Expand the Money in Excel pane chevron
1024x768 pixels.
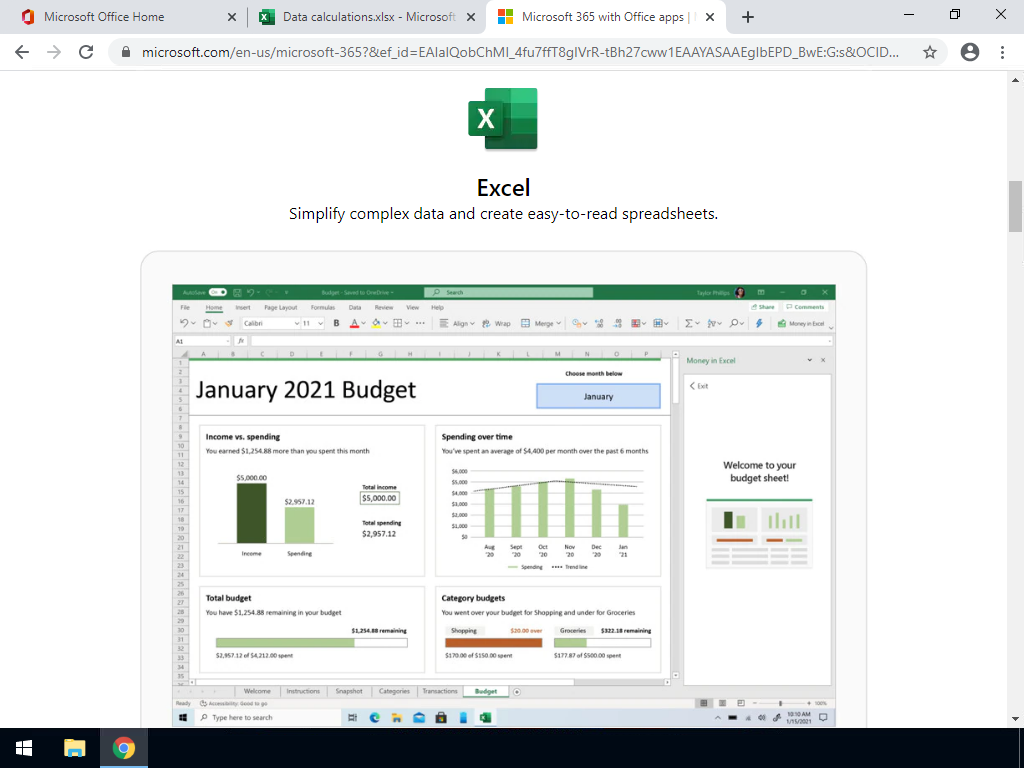(810, 360)
